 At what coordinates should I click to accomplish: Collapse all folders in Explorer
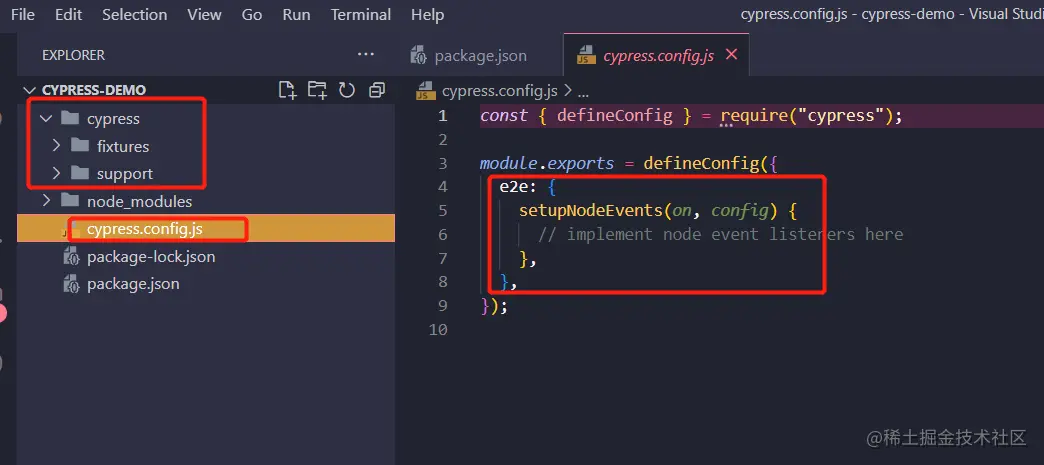(x=377, y=90)
